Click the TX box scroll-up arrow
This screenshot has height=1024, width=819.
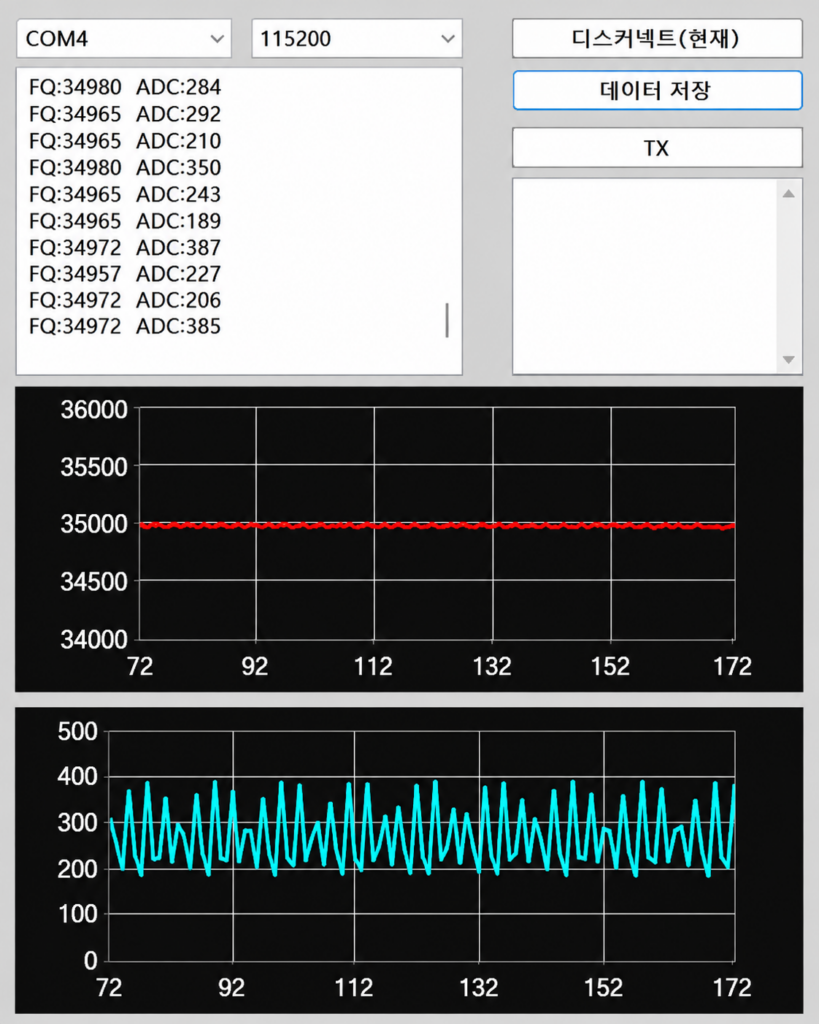789,193
